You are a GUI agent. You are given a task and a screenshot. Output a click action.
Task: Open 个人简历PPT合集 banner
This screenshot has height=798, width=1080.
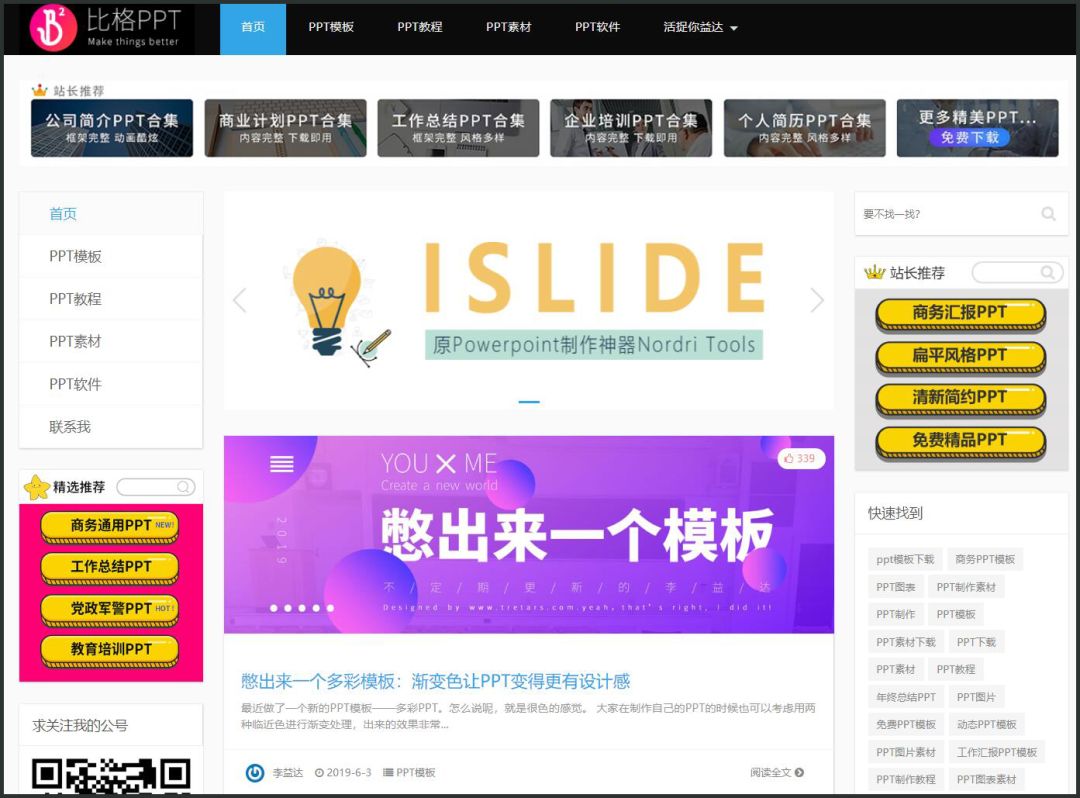pyautogui.click(x=804, y=128)
